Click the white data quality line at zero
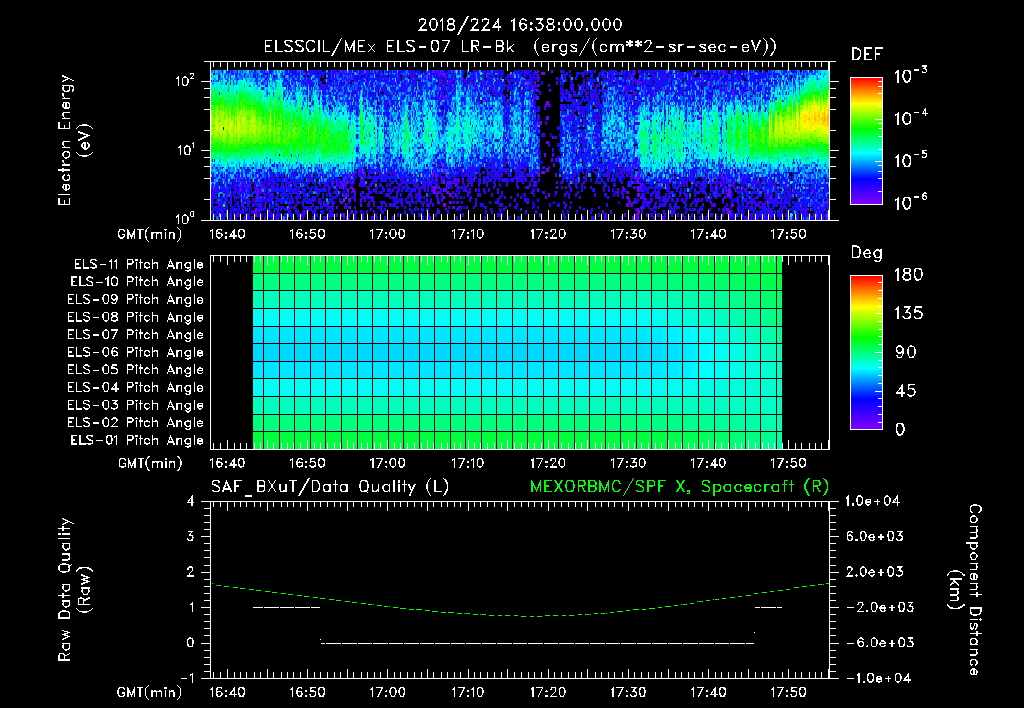The width and height of the screenshot is (1024, 708). pos(537,643)
